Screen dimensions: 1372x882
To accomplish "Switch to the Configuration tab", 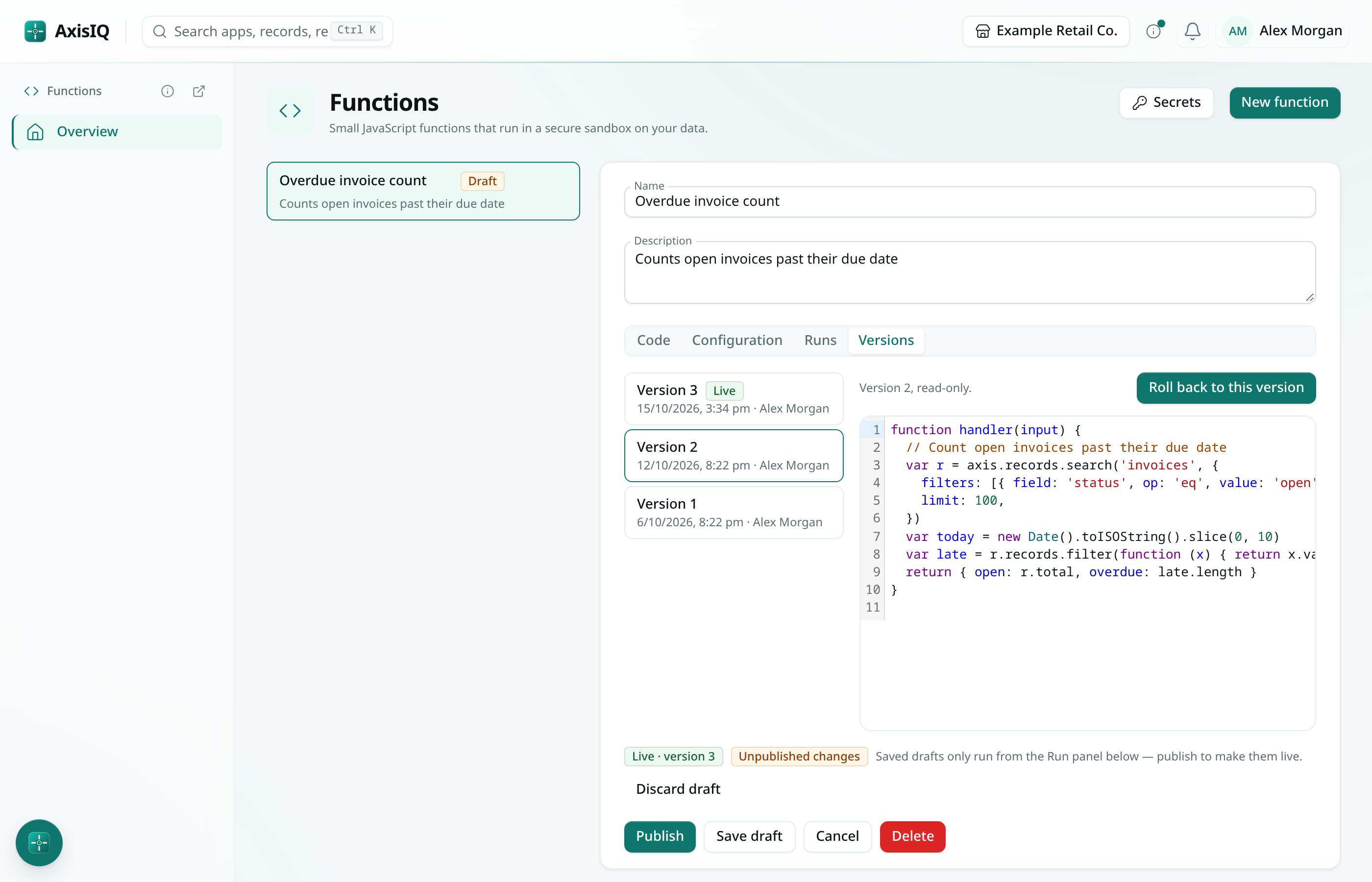I will click(x=737, y=340).
